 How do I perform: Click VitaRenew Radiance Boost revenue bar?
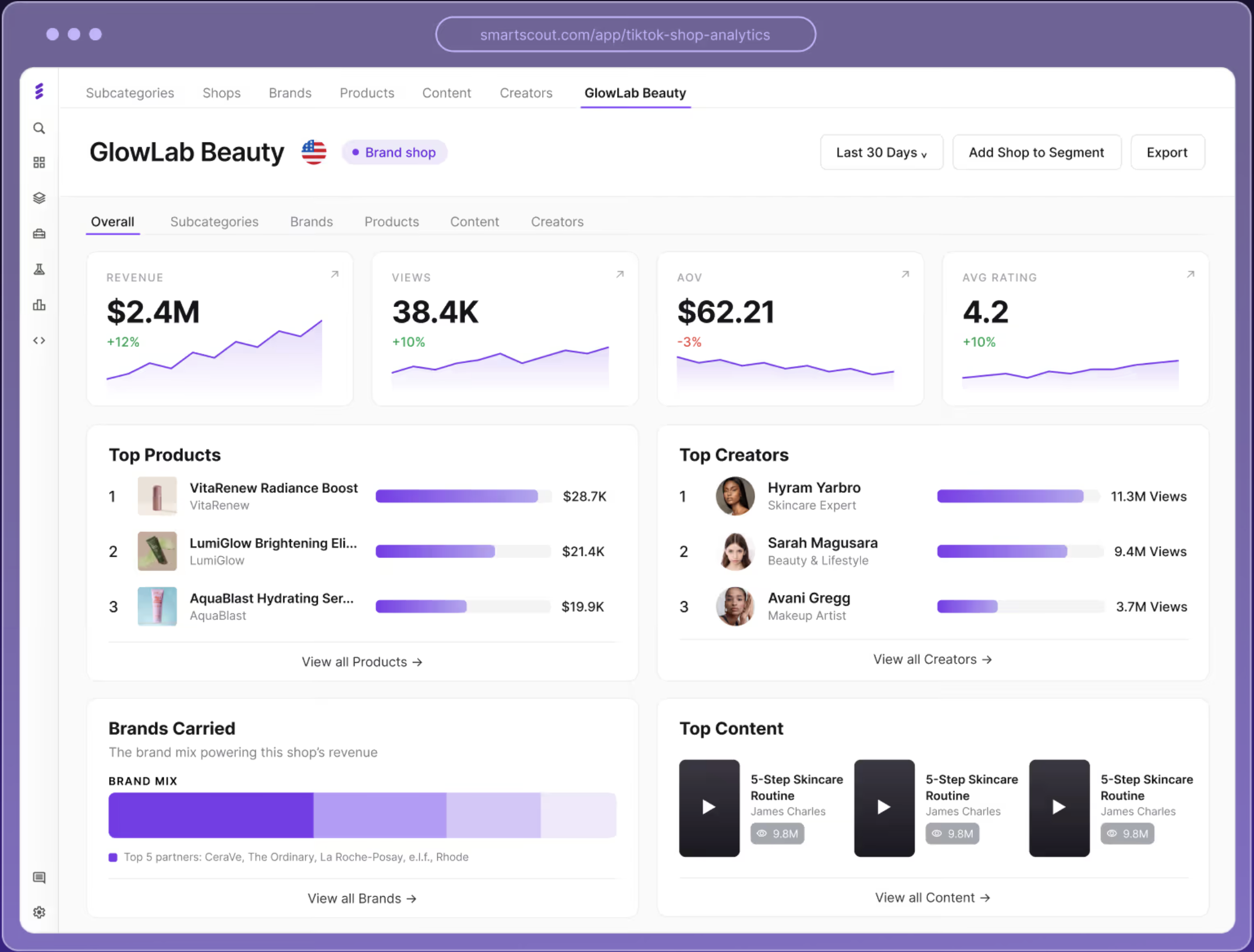point(463,496)
